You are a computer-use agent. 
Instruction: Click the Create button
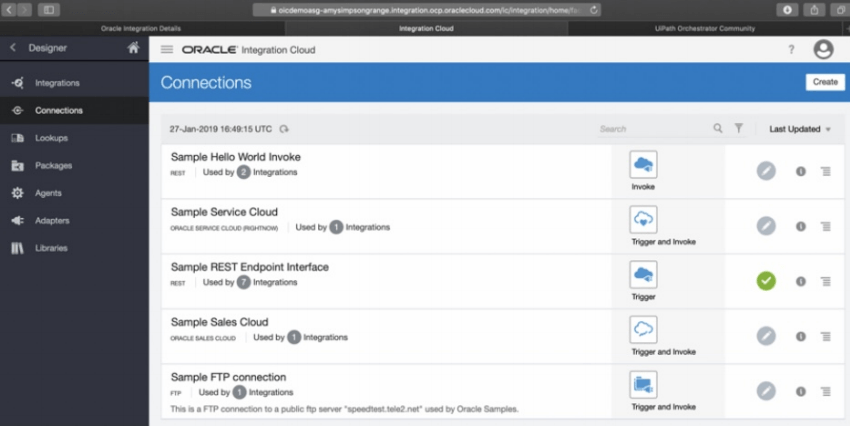click(825, 82)
